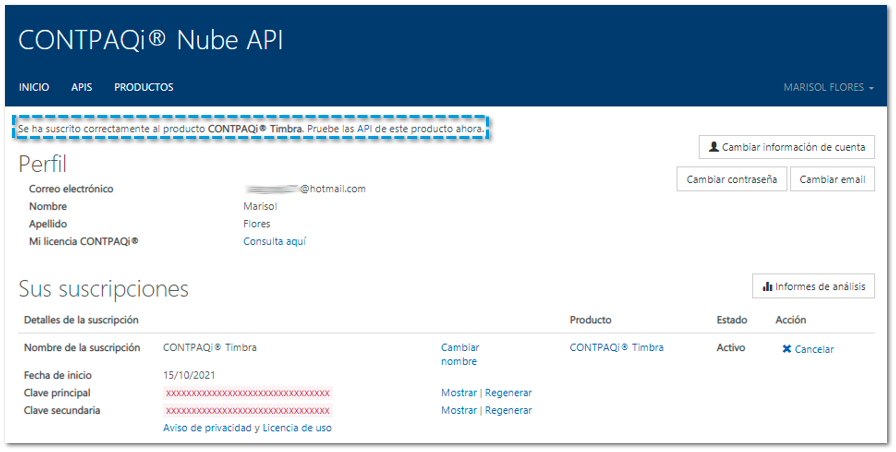Open Informes de análisis reports
This screenshot has width=896, height=452.
pyautogui.click(x=813, y=286)
